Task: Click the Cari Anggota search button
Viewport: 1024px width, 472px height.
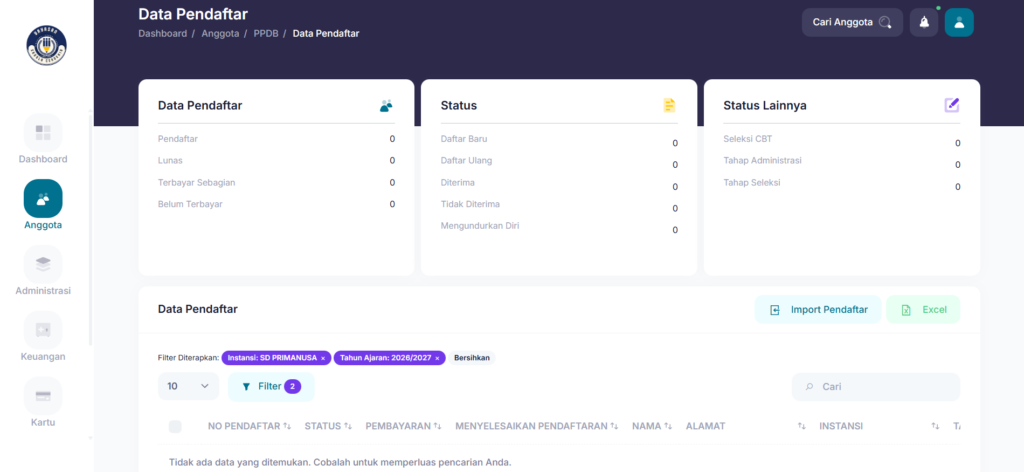Action: coord(852,22)
